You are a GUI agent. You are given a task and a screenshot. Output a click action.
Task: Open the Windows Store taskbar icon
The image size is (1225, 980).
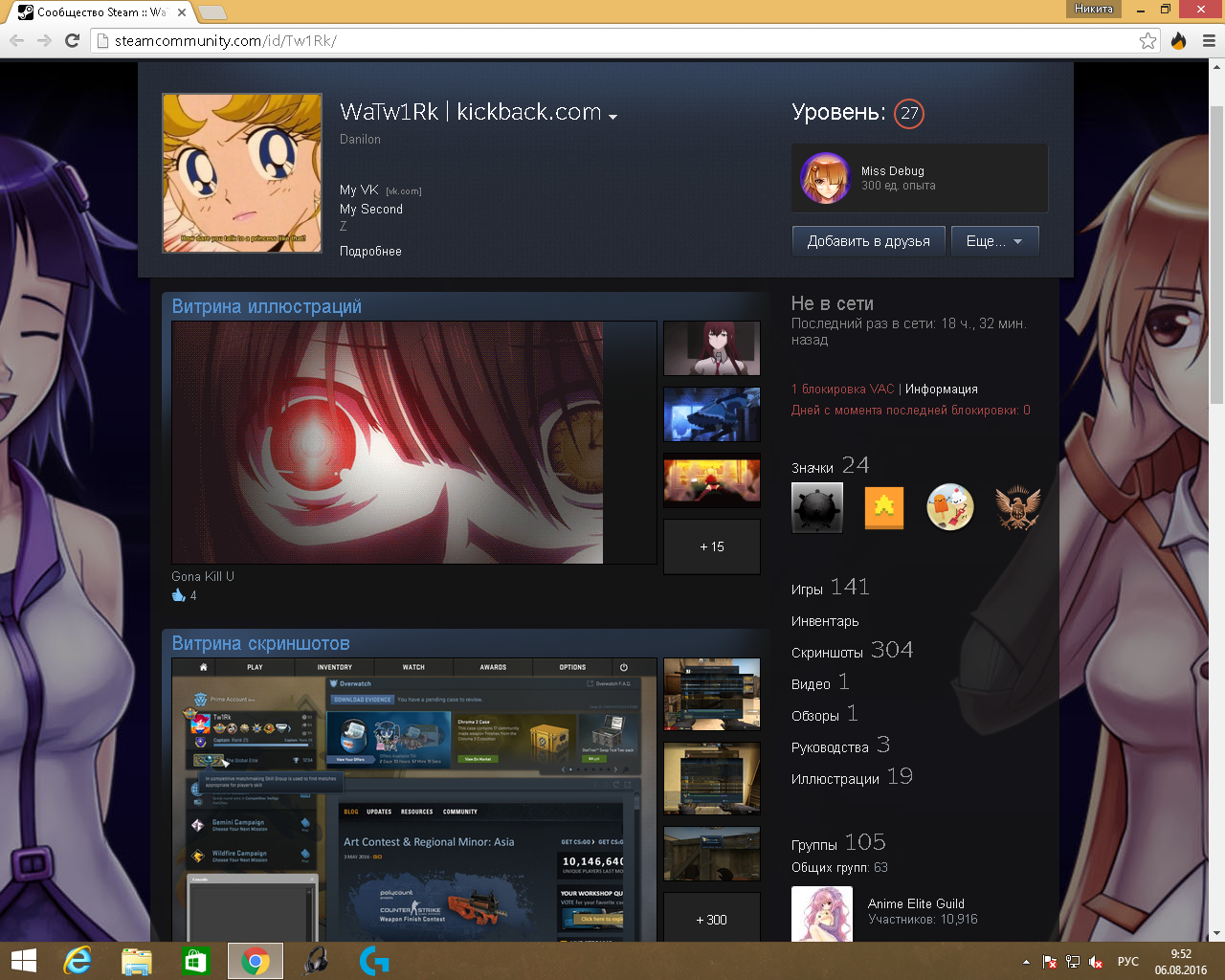click(195, 961)
